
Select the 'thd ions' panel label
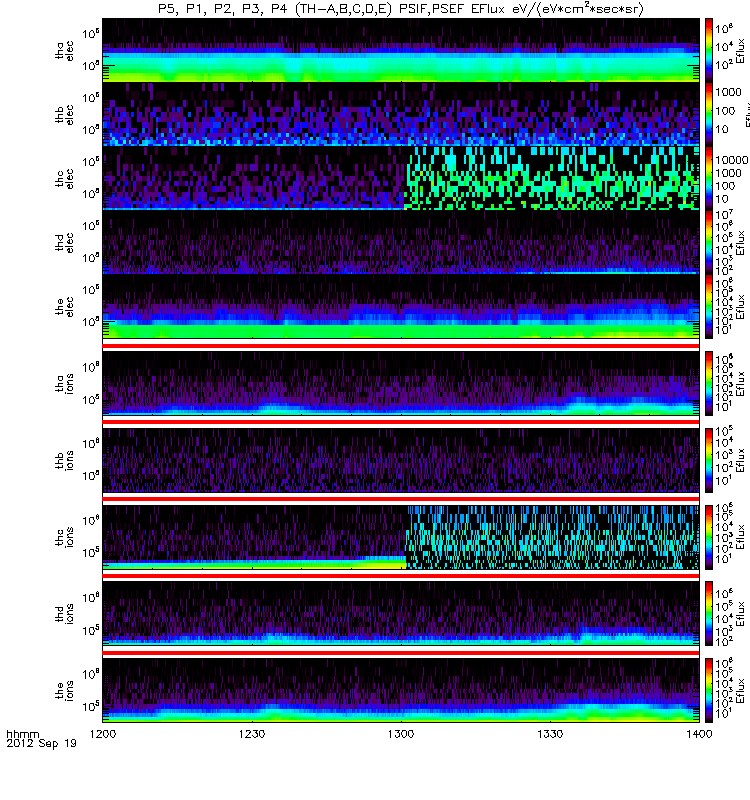pos(65,613)
